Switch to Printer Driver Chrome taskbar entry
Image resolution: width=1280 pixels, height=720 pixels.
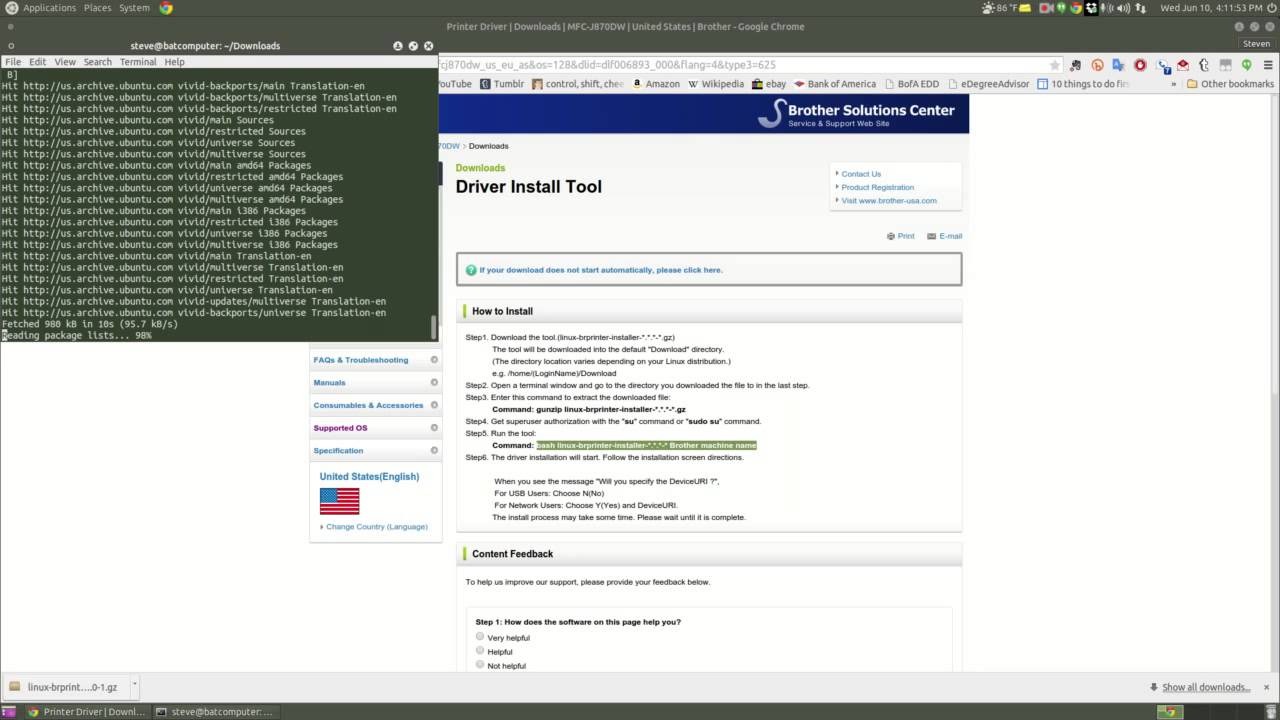pyautogui.click(x=87, y=711)
